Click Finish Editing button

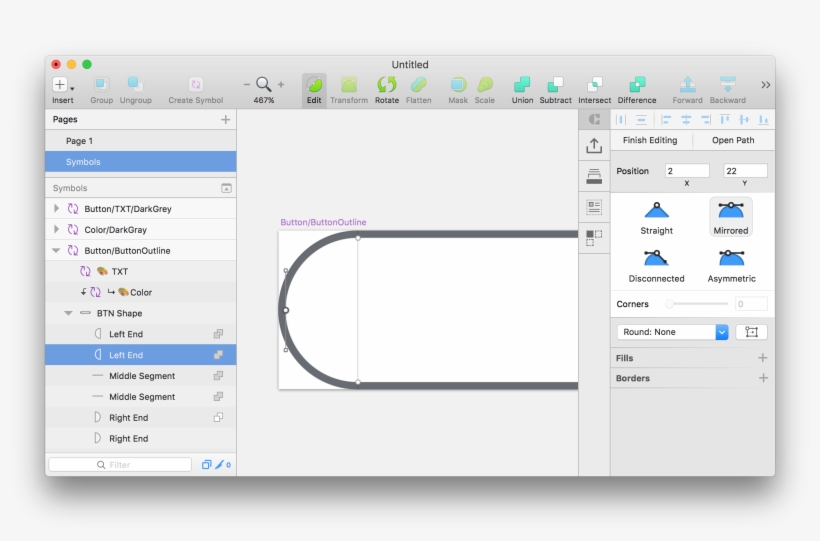(x=650, y=140)
